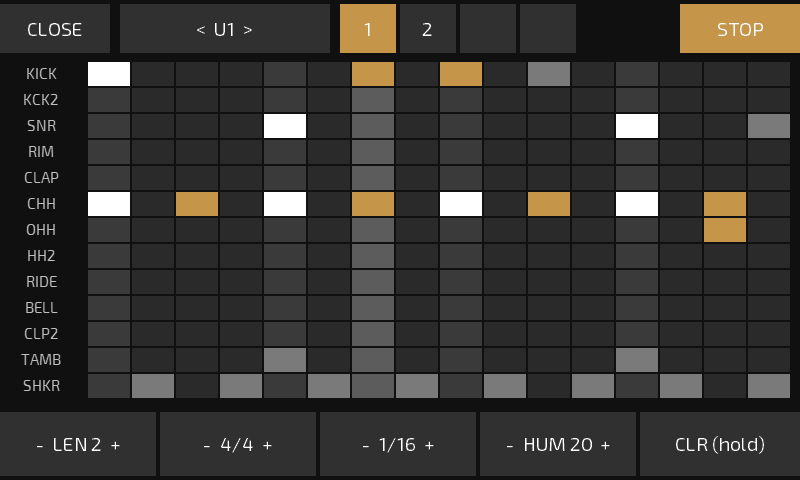Toggle the gray SHKR cell on step 8

point(417,386)
